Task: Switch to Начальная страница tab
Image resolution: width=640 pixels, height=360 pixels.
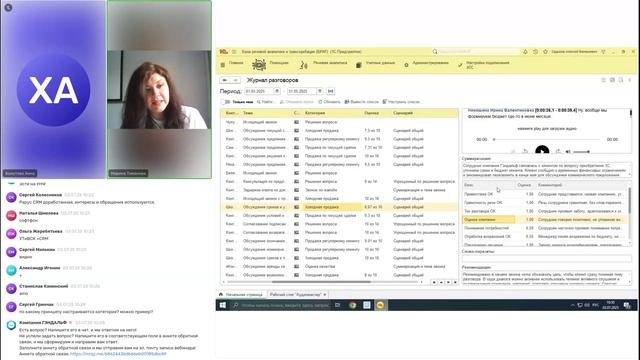Action: [x=241, y=294]
